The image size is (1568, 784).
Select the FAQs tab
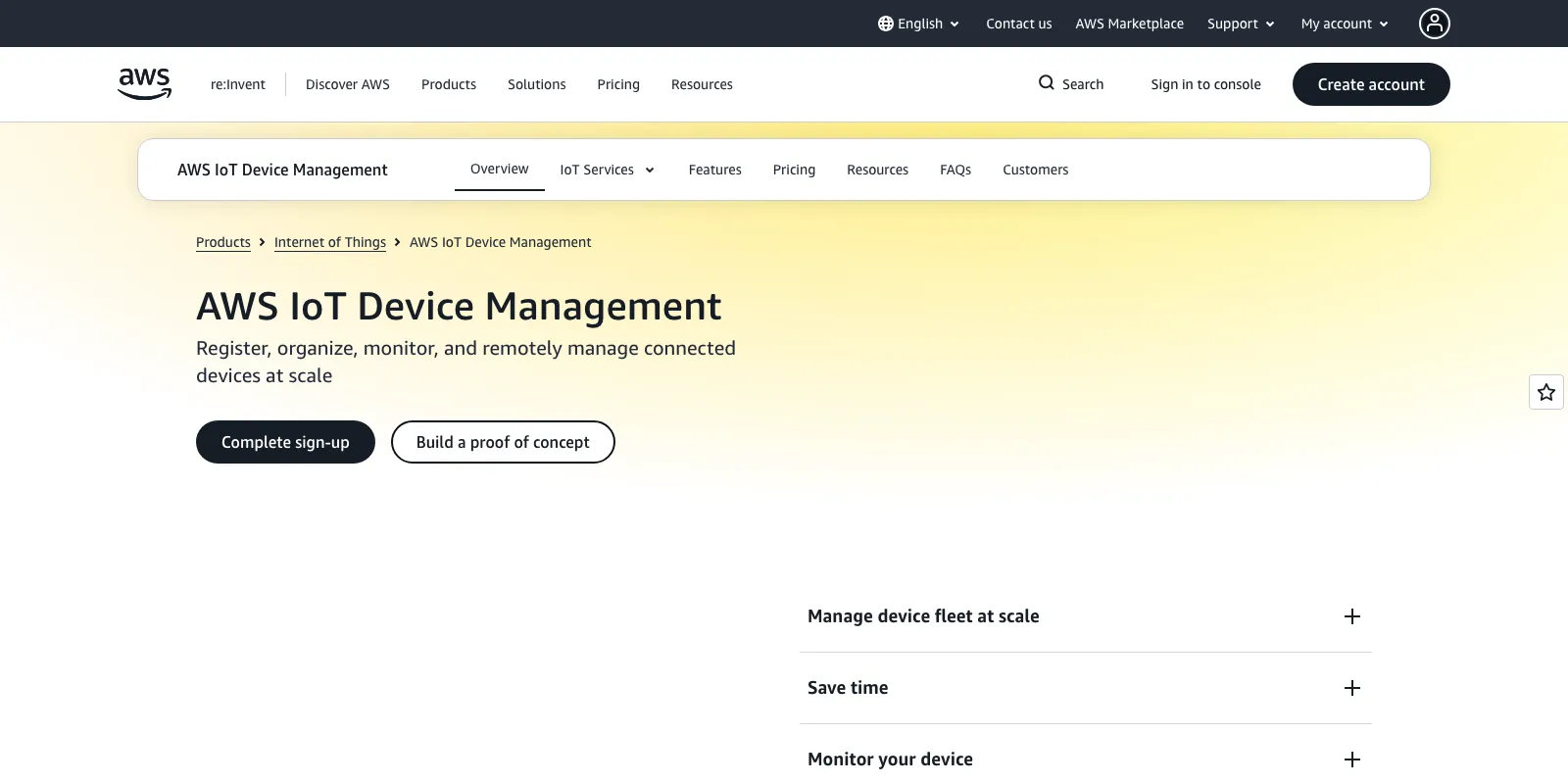pos(955,170)
